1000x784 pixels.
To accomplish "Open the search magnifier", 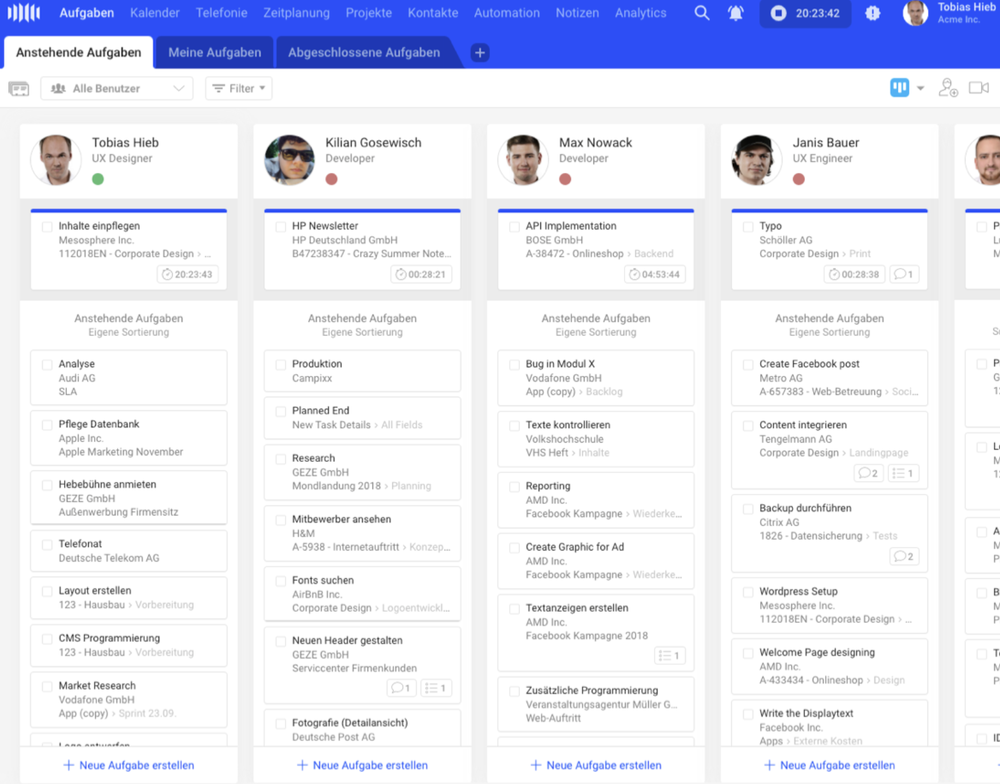I will pos(702,13).
